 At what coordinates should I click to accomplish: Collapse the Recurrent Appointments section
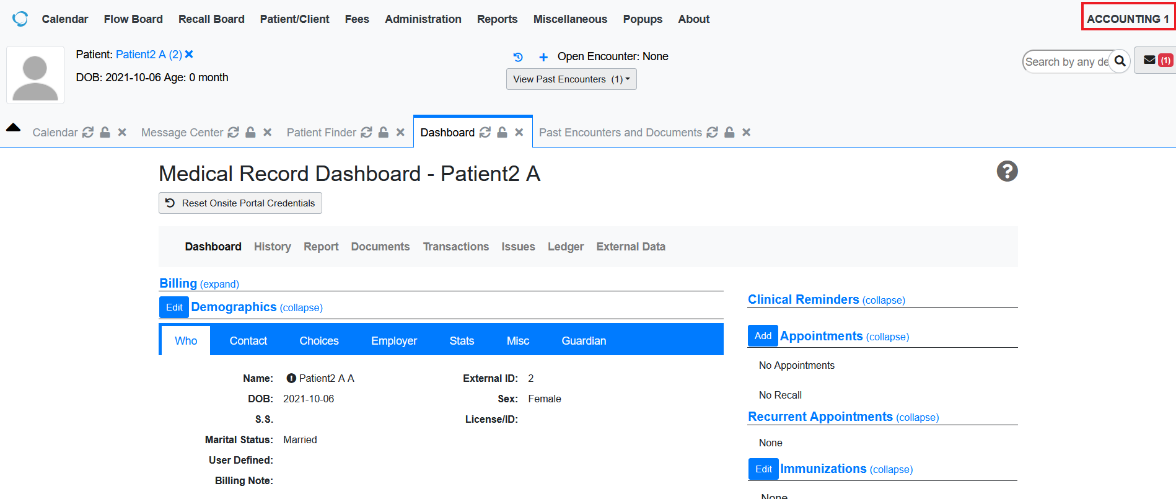point(917,417)
